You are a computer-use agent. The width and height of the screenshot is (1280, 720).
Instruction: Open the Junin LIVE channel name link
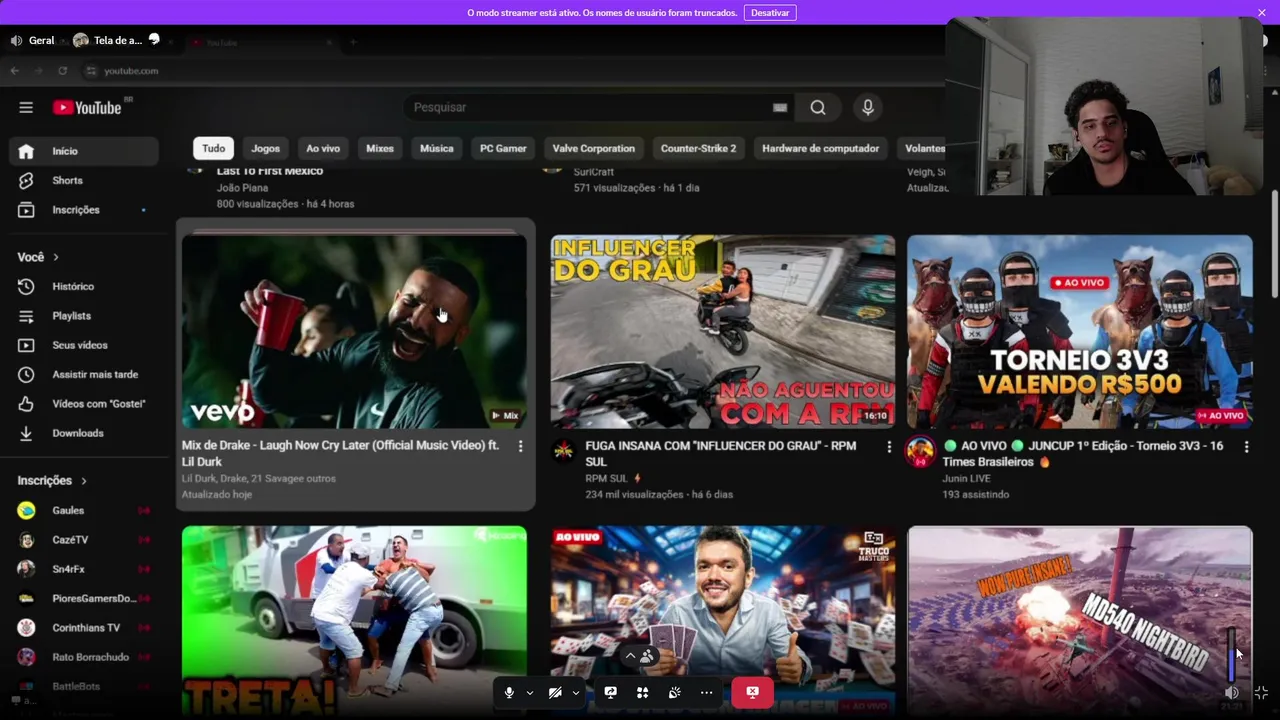969,478
